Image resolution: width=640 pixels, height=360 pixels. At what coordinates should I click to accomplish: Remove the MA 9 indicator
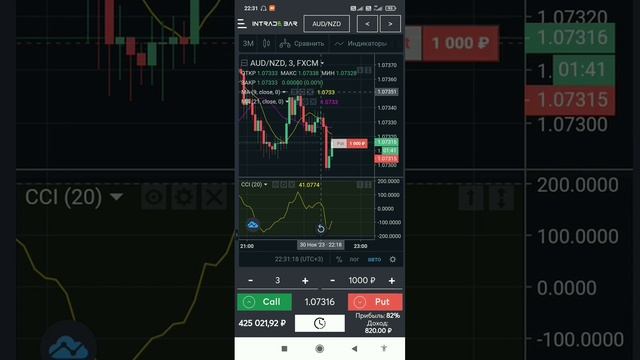[x=310, y=92]
